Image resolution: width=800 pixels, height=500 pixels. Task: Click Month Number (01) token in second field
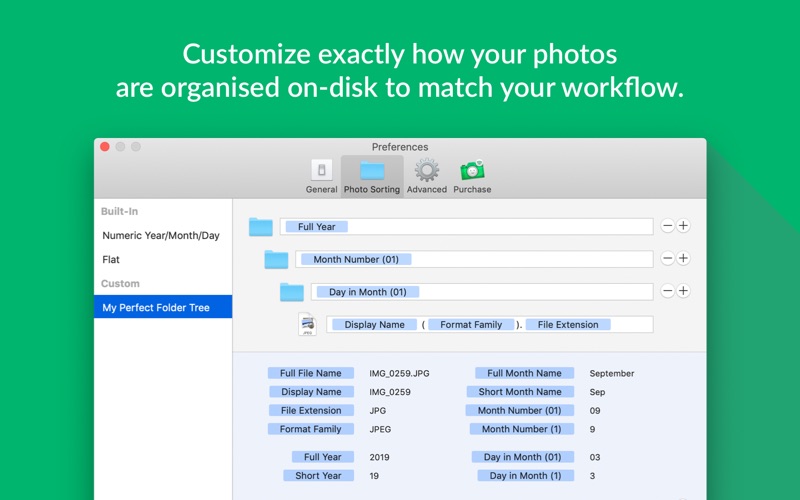point(356,259)
